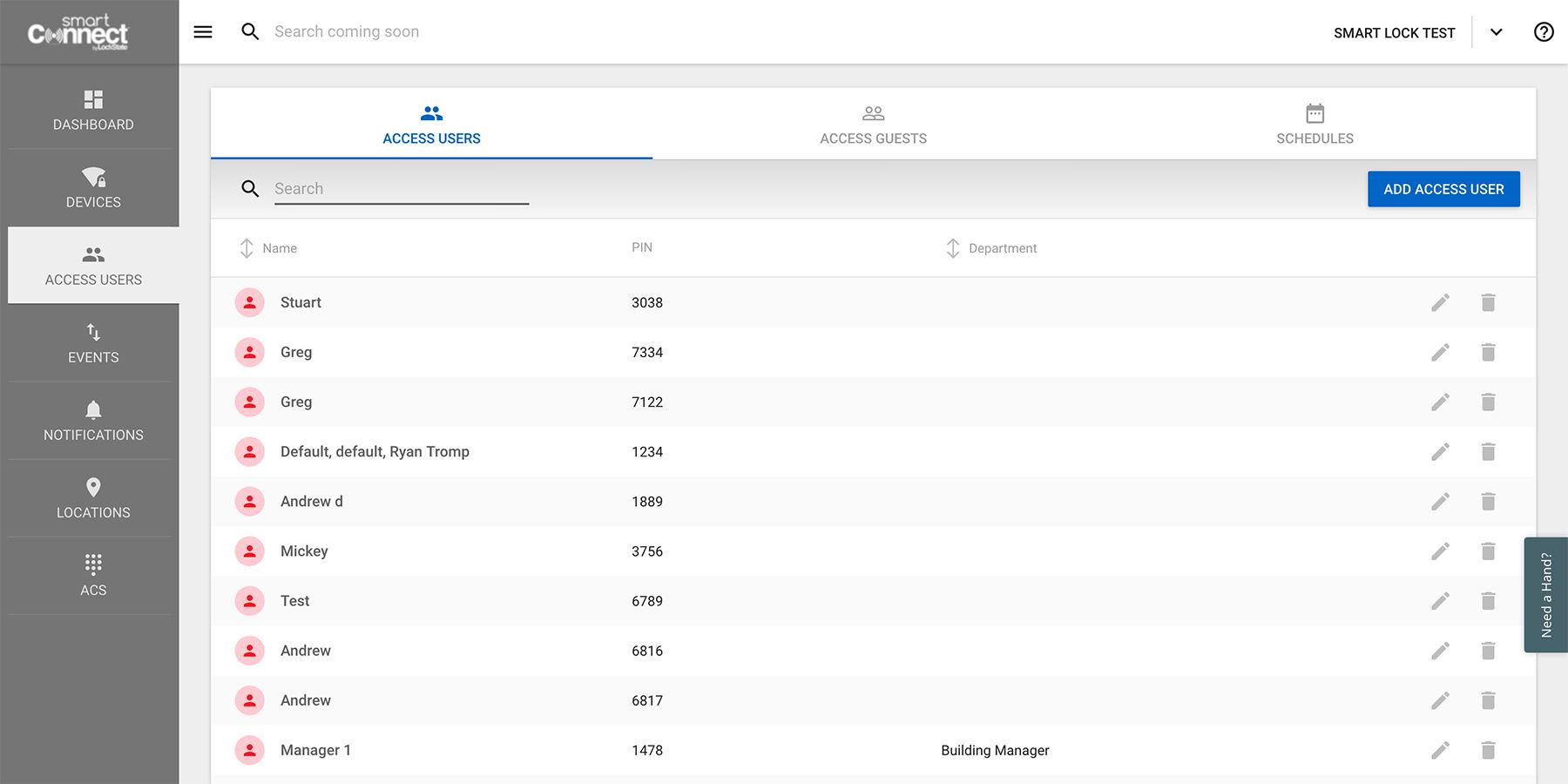Click the 'Building Manager' department cell
This screenshot has height=784, width=1568.
click(995, 750)
